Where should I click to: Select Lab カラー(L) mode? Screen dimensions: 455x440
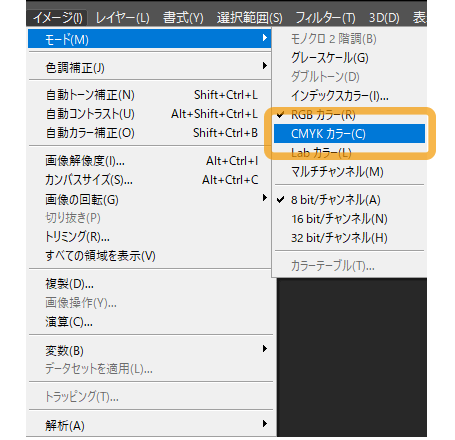349,153
